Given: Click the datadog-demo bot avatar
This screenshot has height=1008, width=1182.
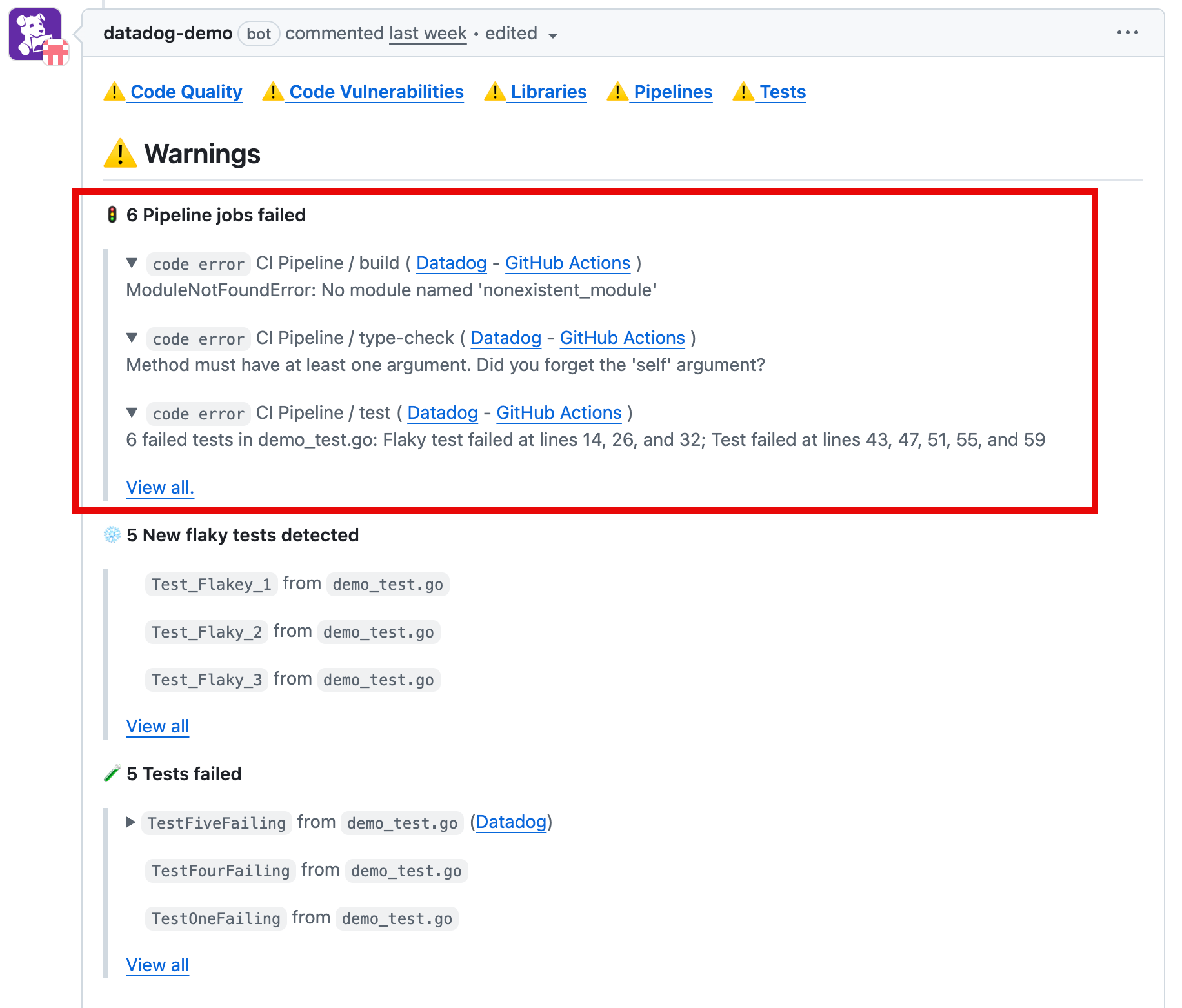Looking at the screenshot, I should (x=35, y=34).
